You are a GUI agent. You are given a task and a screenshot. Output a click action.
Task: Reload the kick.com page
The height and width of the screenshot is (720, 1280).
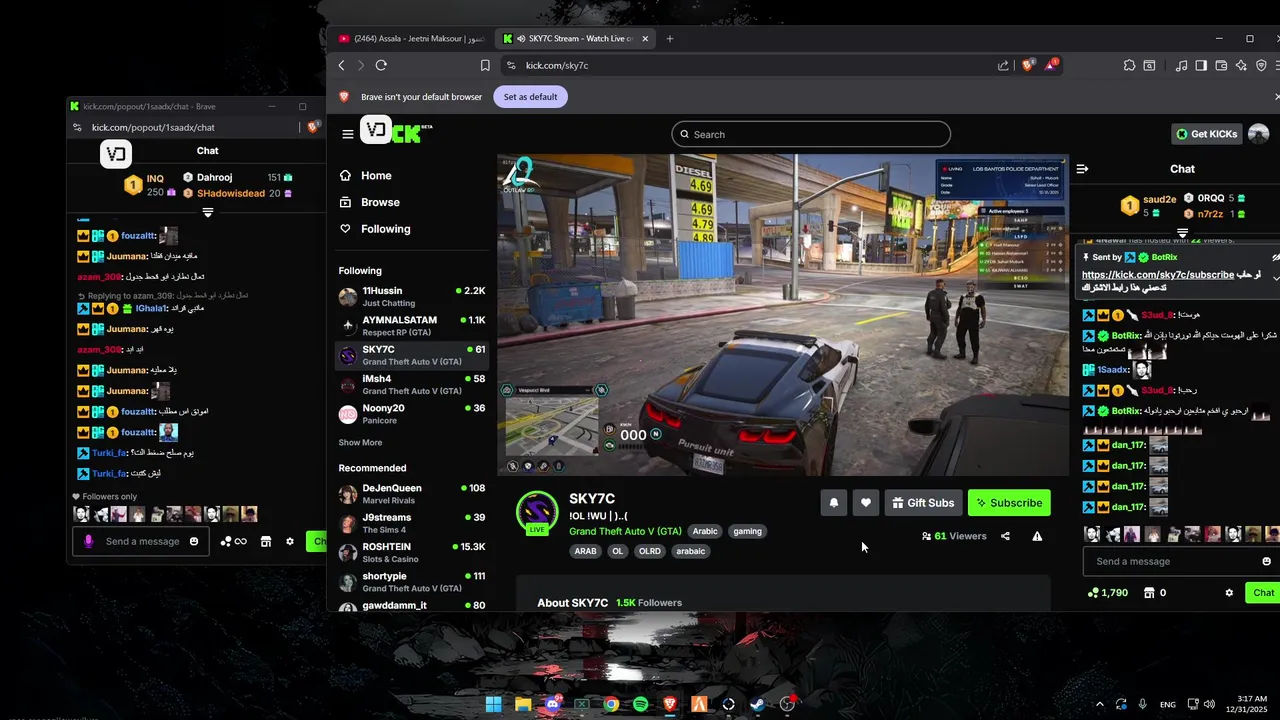(x=381, y=65)
